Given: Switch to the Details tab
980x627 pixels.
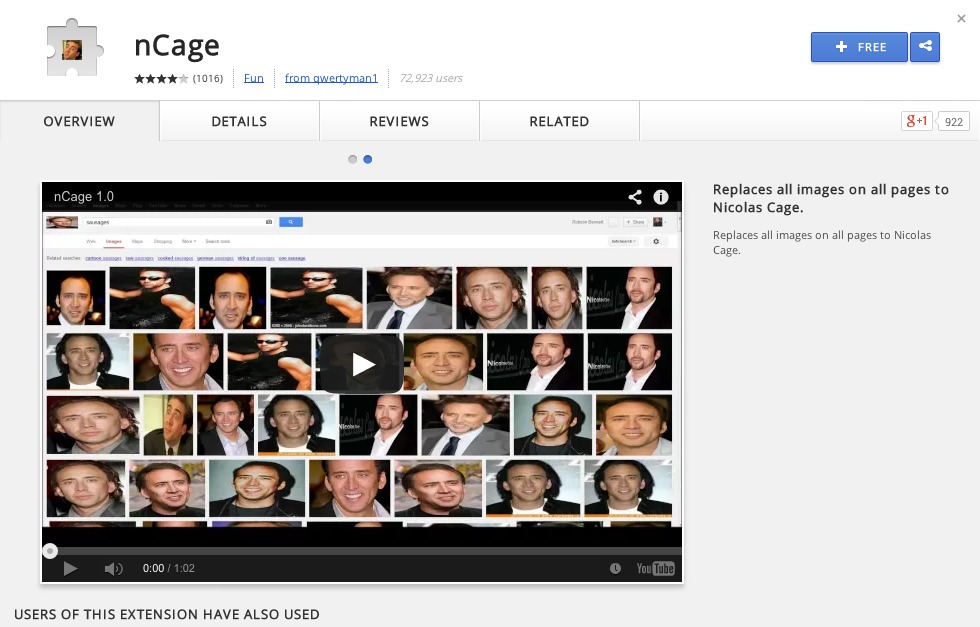Looking at the screenshot, I should pos(239,122).
